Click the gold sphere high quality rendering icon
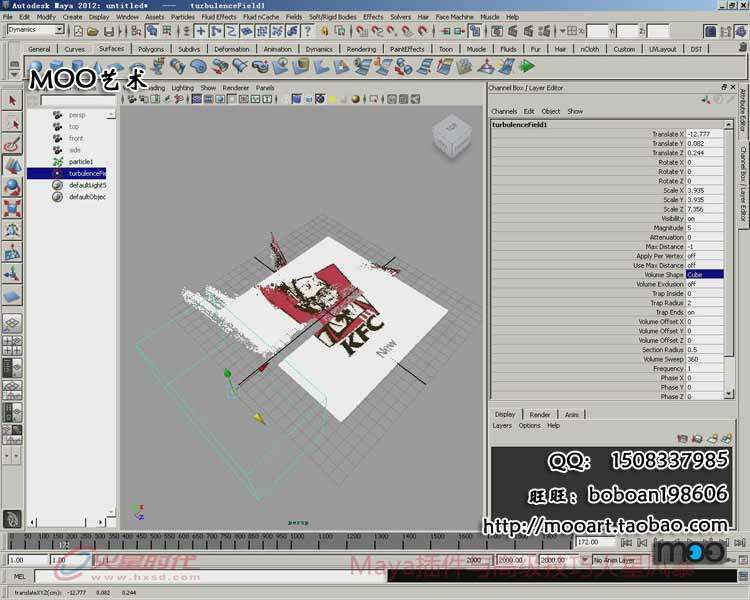Image resolution: width=750 pixels, height=600 pixels. (x=355, y=99)
